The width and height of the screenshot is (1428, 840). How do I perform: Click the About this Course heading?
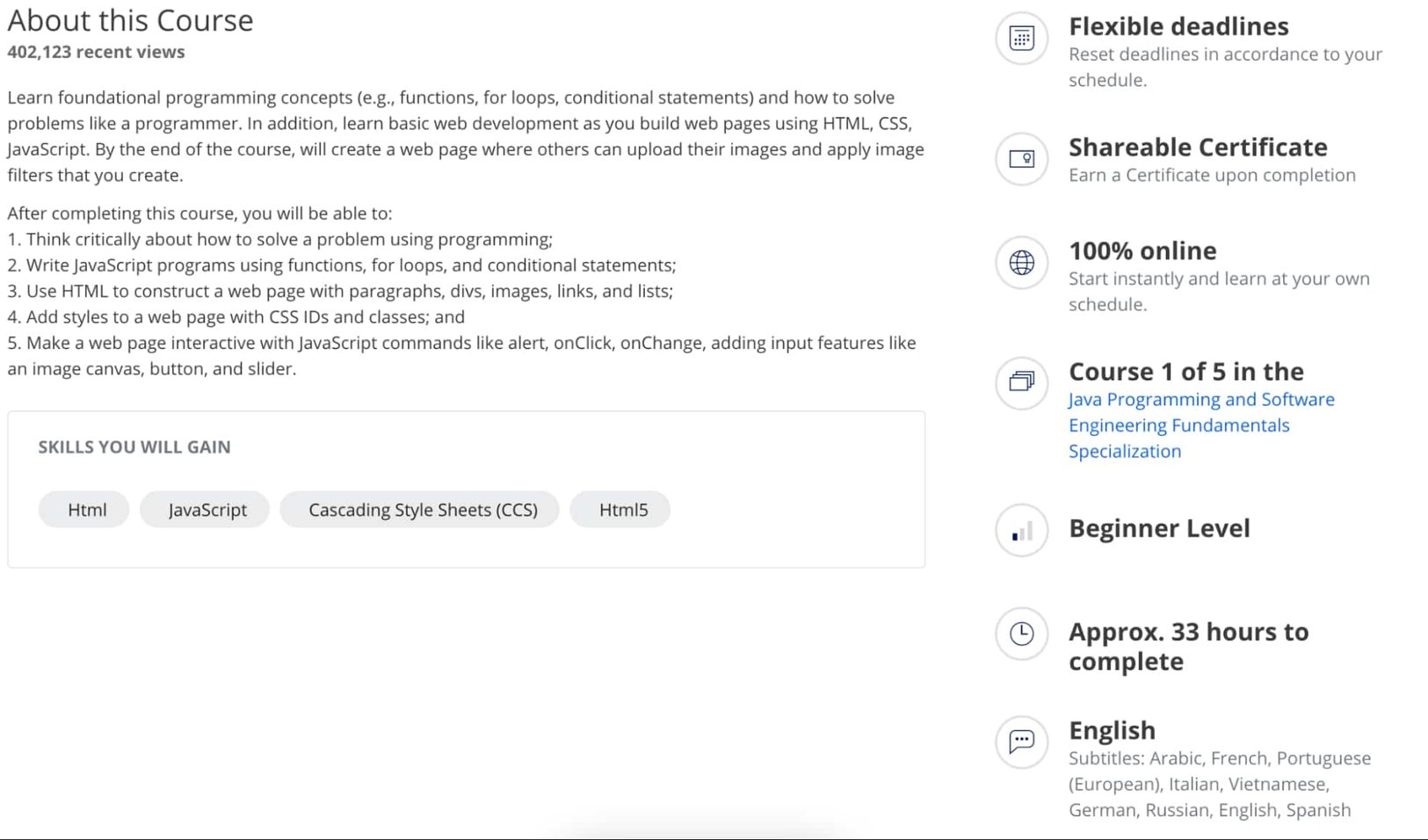pyautogui.click(x=130, y=20)
